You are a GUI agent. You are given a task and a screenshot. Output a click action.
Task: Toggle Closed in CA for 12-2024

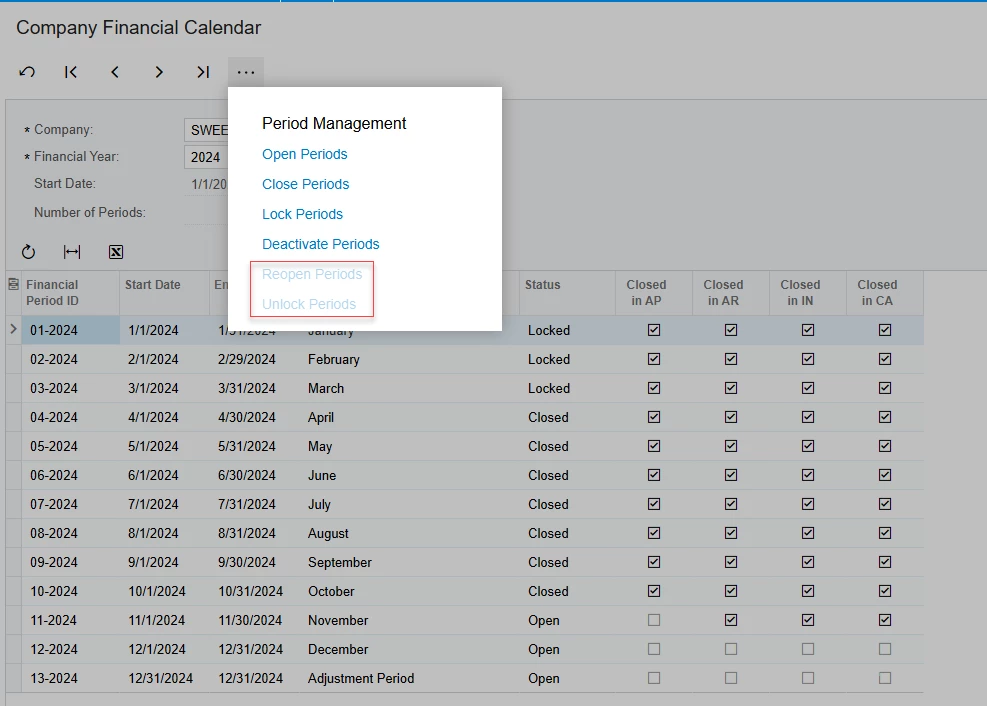pos(885,649)
